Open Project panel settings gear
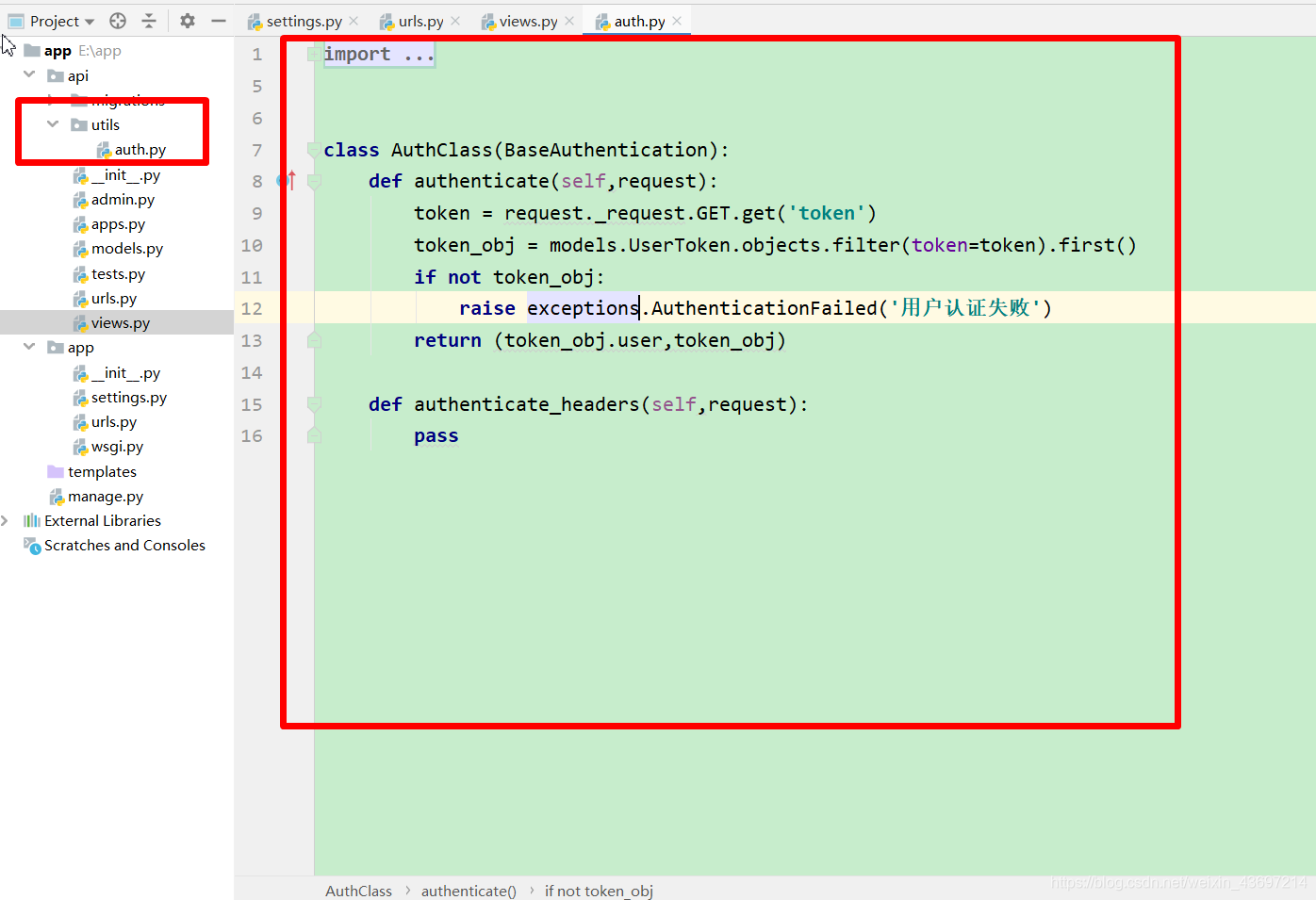The height and width of the screenshot is (900, 1316). 188,21
